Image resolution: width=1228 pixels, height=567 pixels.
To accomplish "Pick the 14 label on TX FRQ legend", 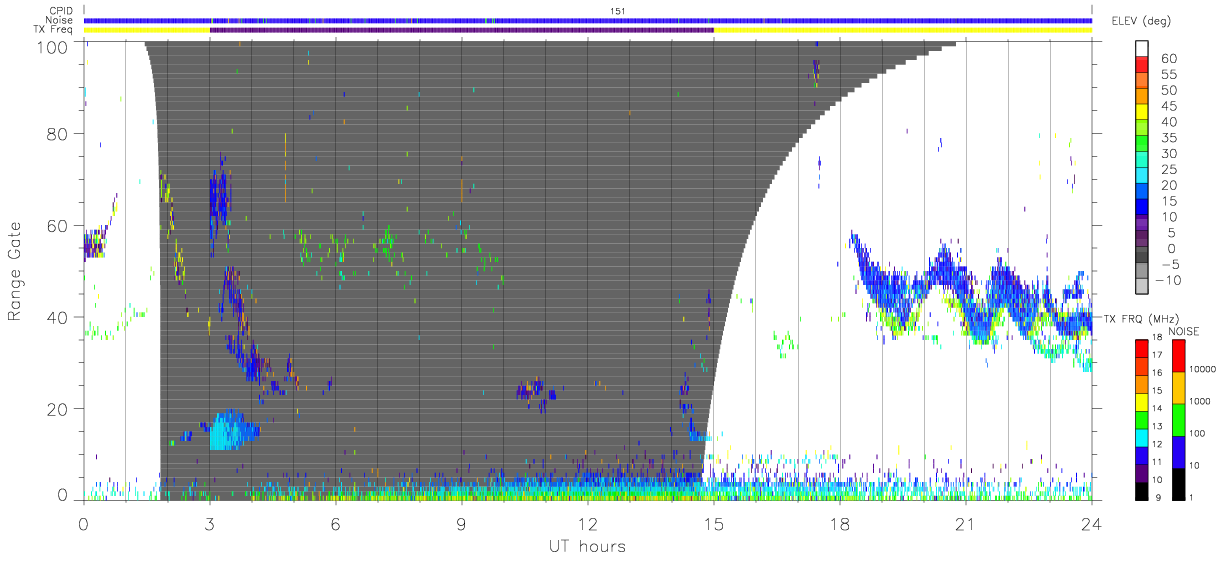I will point(1155,408).
